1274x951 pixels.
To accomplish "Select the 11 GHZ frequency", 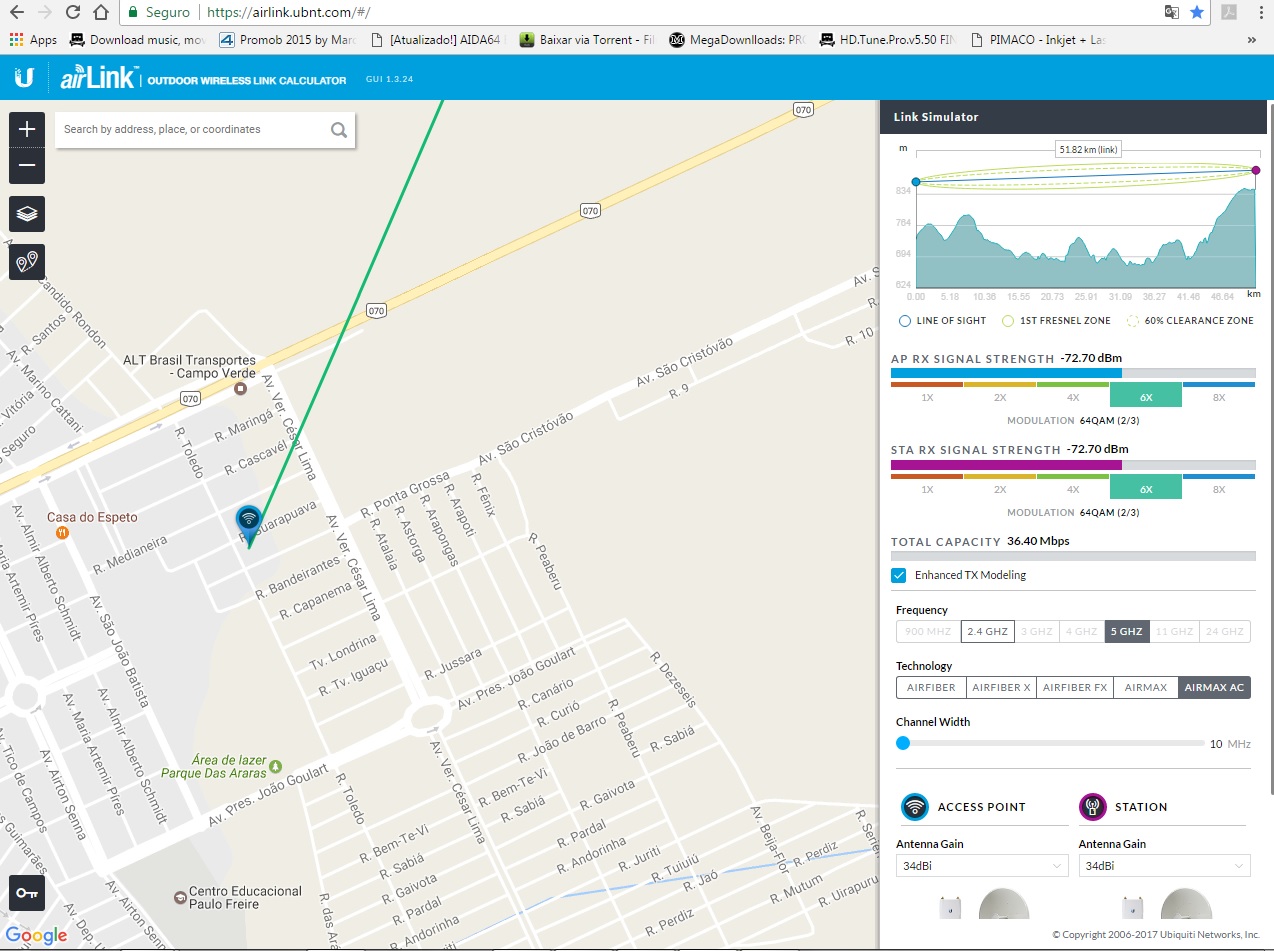I will coord(1174,631).
